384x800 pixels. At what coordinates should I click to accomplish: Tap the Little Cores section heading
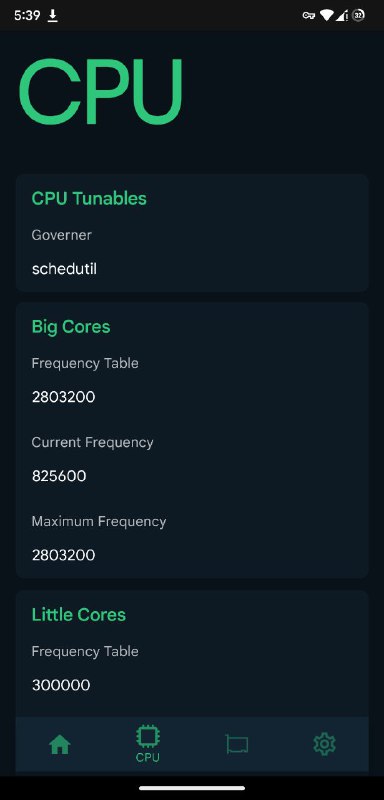tap(79, 614)
